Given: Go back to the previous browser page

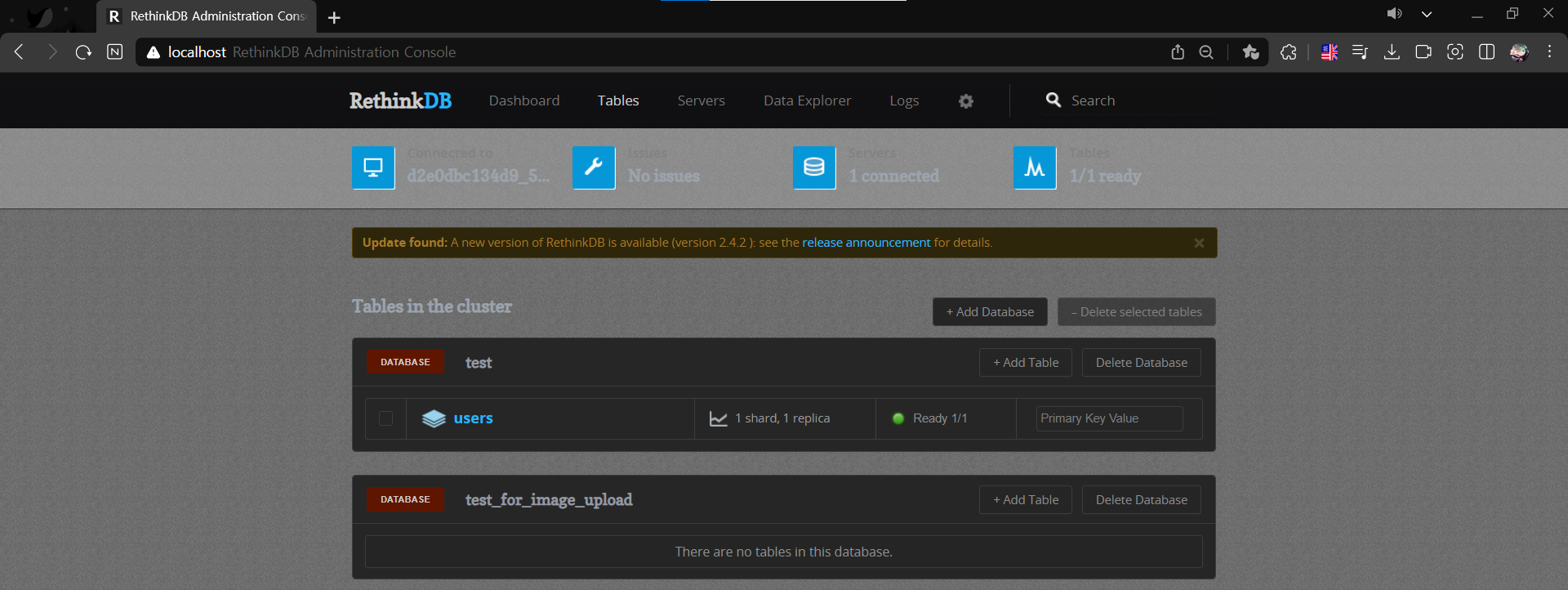Looking at the screenshot, I should [x=19, y=51].
